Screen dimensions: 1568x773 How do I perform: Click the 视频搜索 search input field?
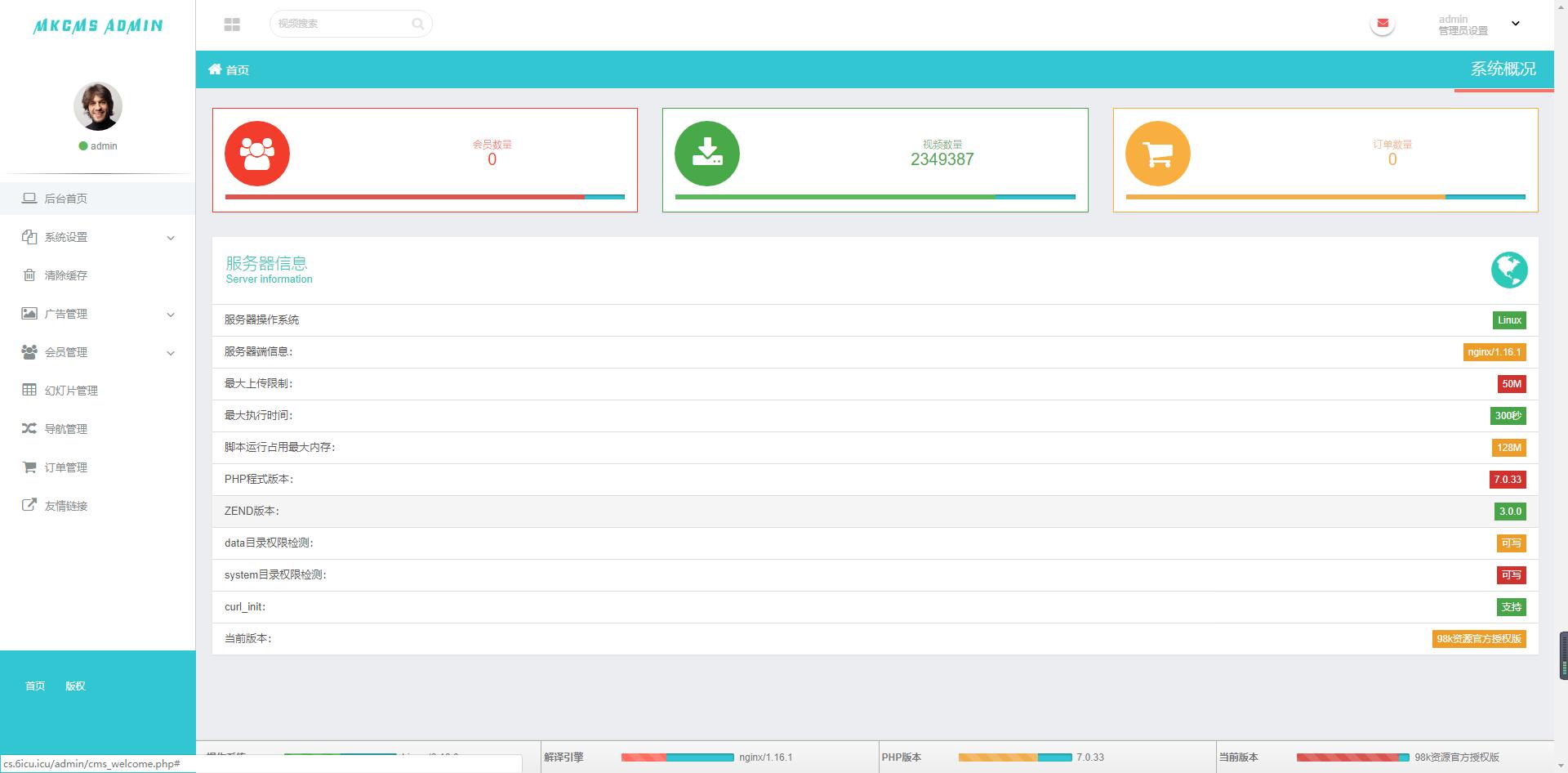point(341,24)
